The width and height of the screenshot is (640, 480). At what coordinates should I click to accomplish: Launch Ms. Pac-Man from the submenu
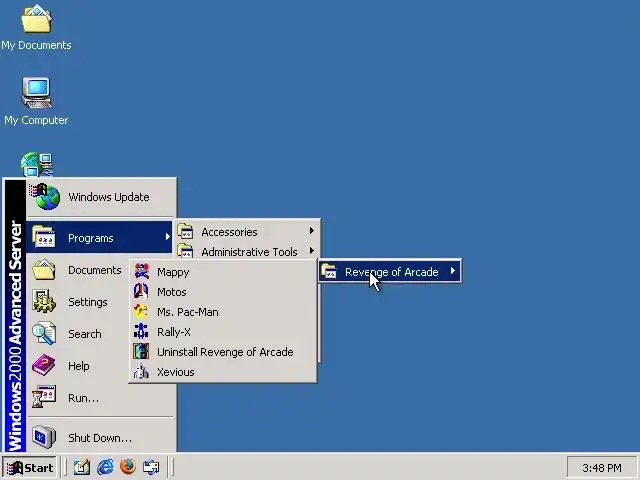point(223,312)
